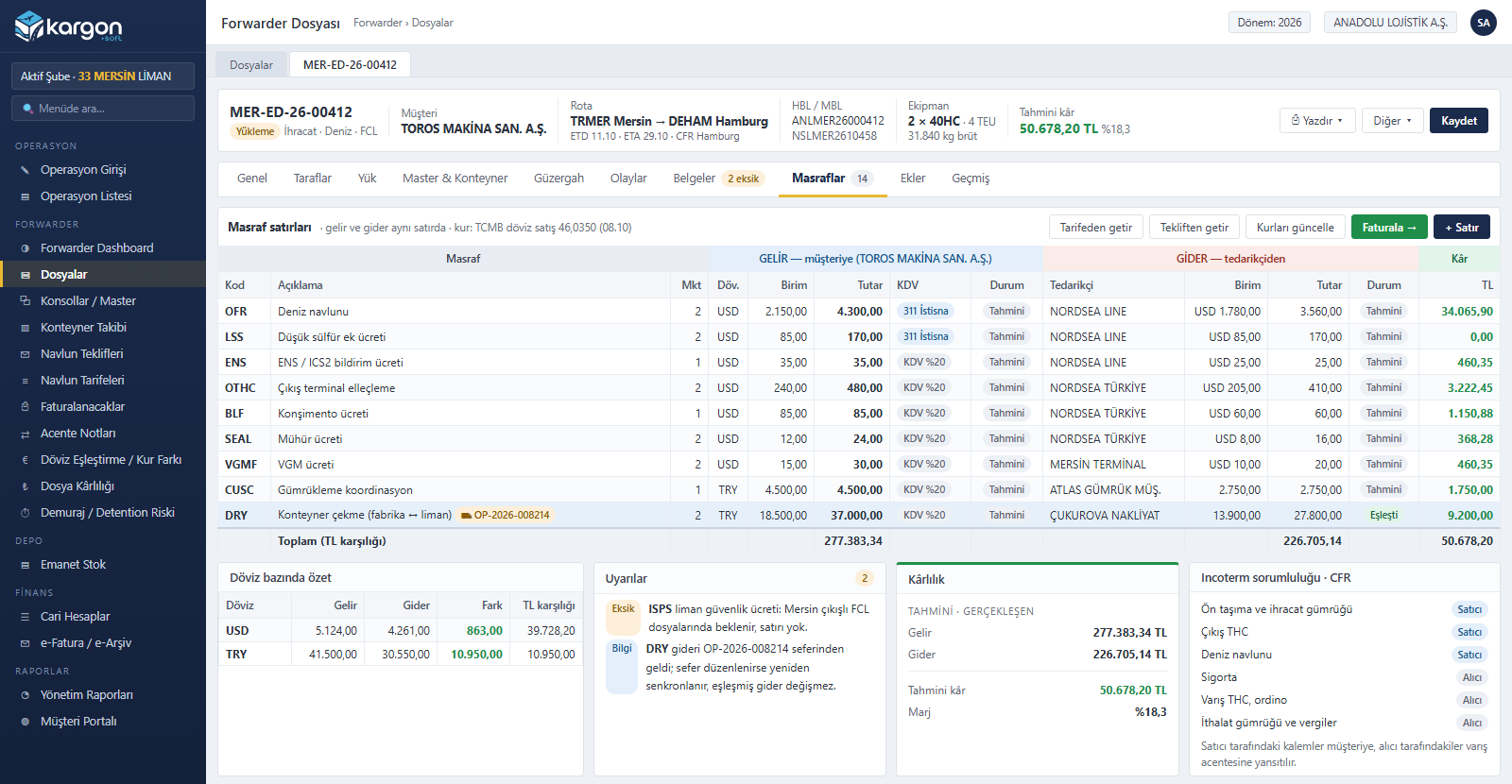The width and height of the screenshot is (1512, 784).
Task: Click the magnifier icon in the menu search
Action: tap(27, 109)
